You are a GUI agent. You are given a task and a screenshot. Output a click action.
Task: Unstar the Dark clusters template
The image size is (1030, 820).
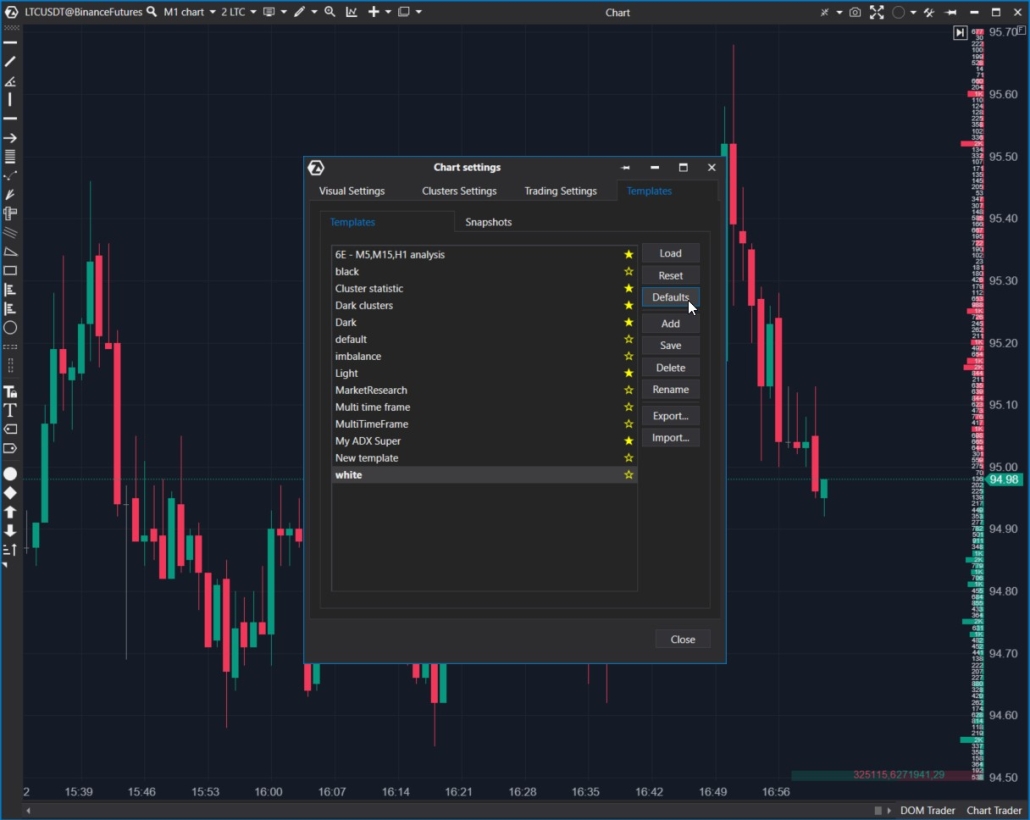pyautogui.click(x=629, y=305)
